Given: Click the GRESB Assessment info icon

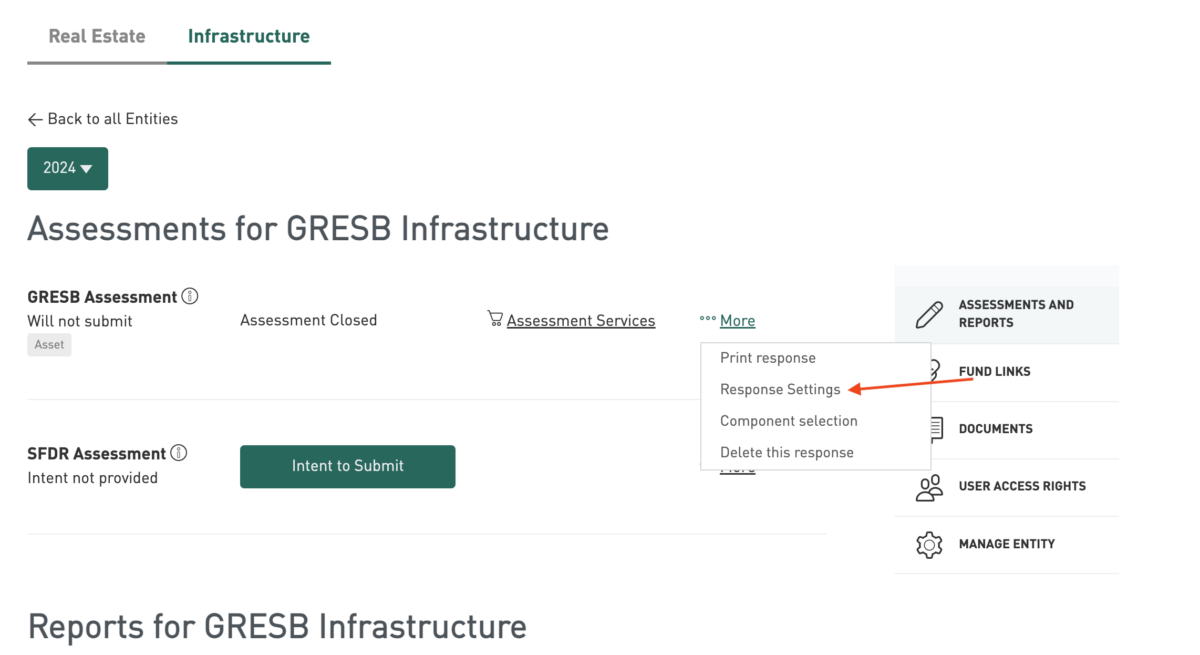Looking at the screenshot, I should (190, 296).
